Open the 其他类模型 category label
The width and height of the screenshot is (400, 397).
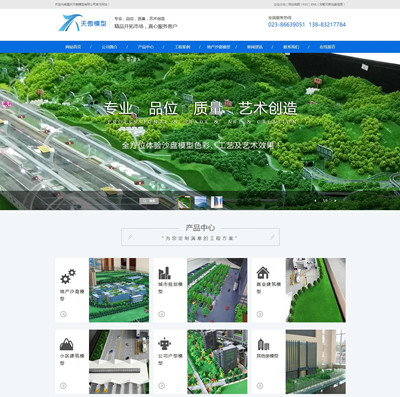pos(267,356)
